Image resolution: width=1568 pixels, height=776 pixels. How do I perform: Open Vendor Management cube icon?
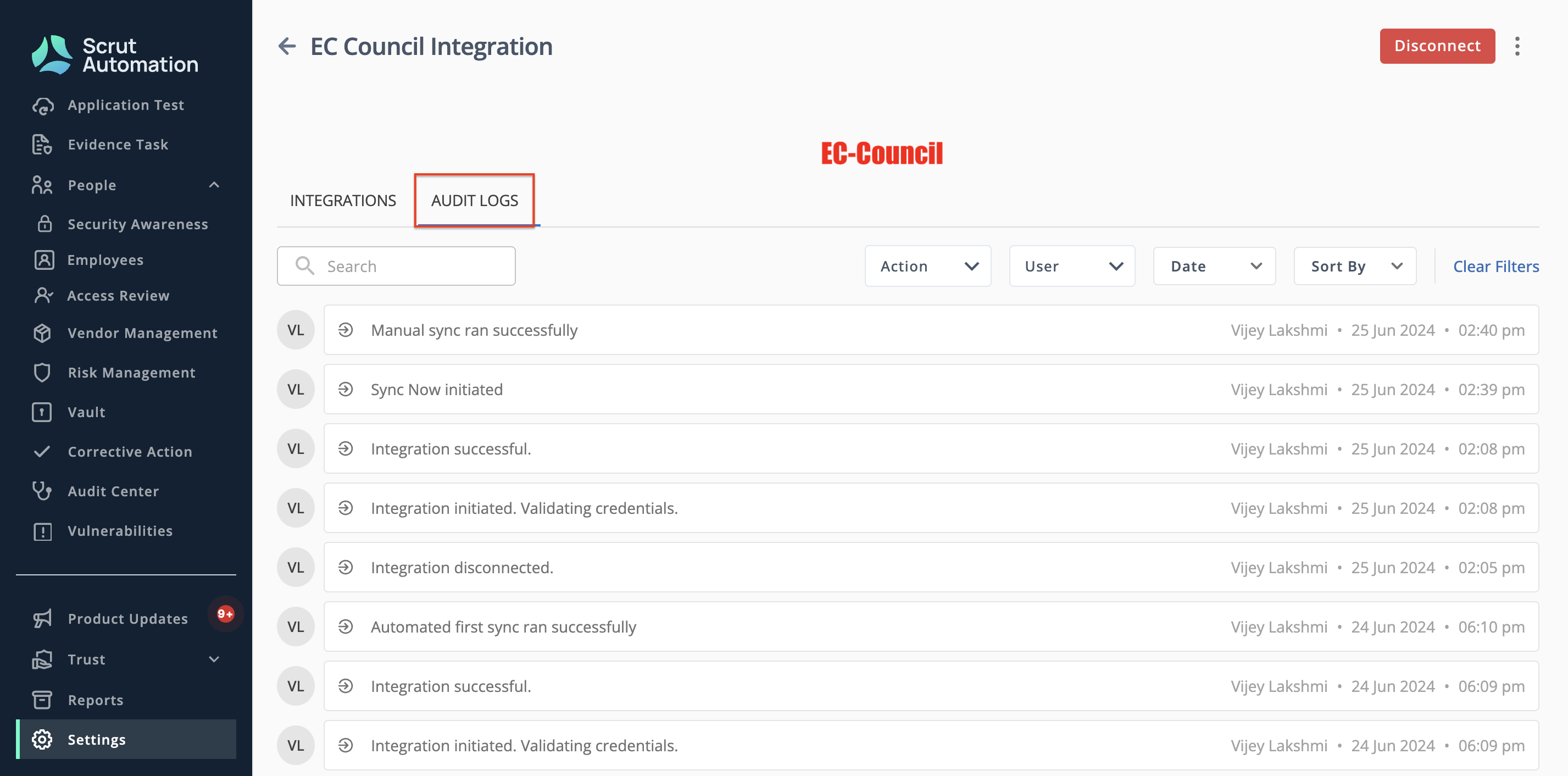(42, 332)
